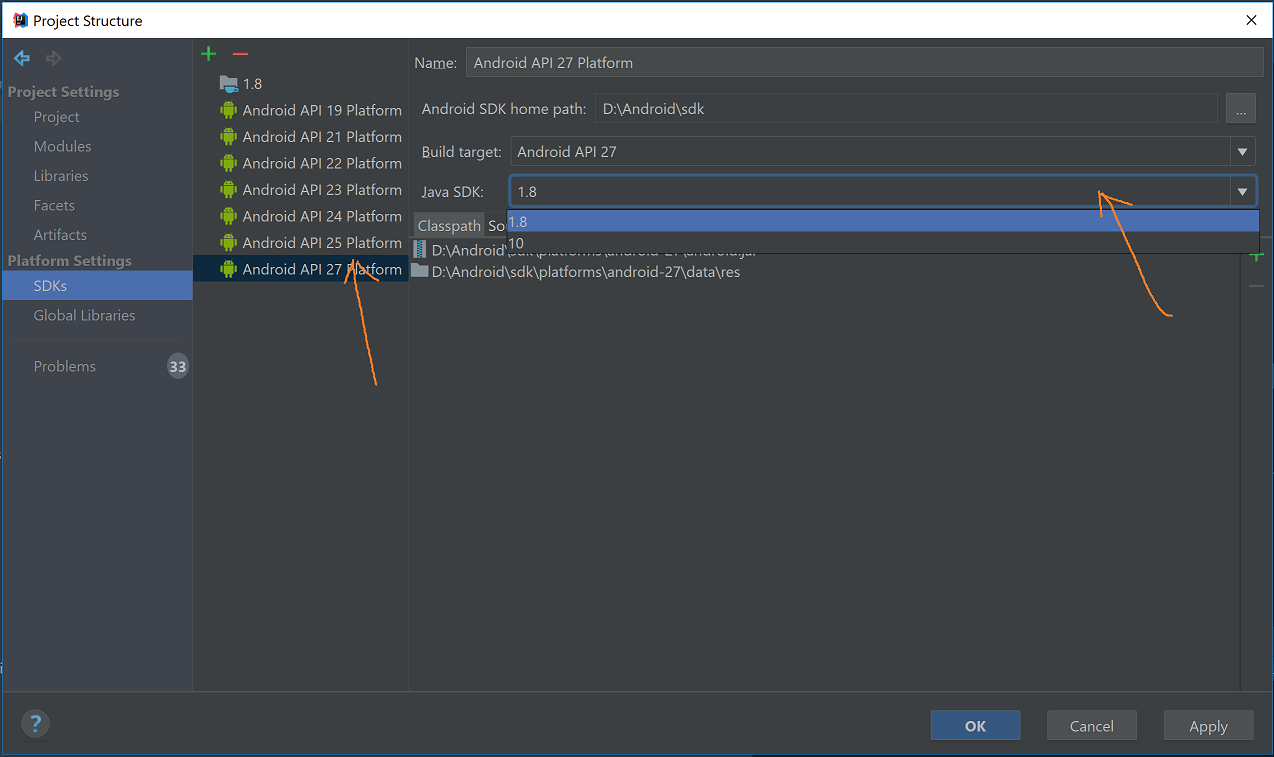Click the Android icon of API 22 Platform
This screenshot has width=1274, height=757.
(228, 163)
